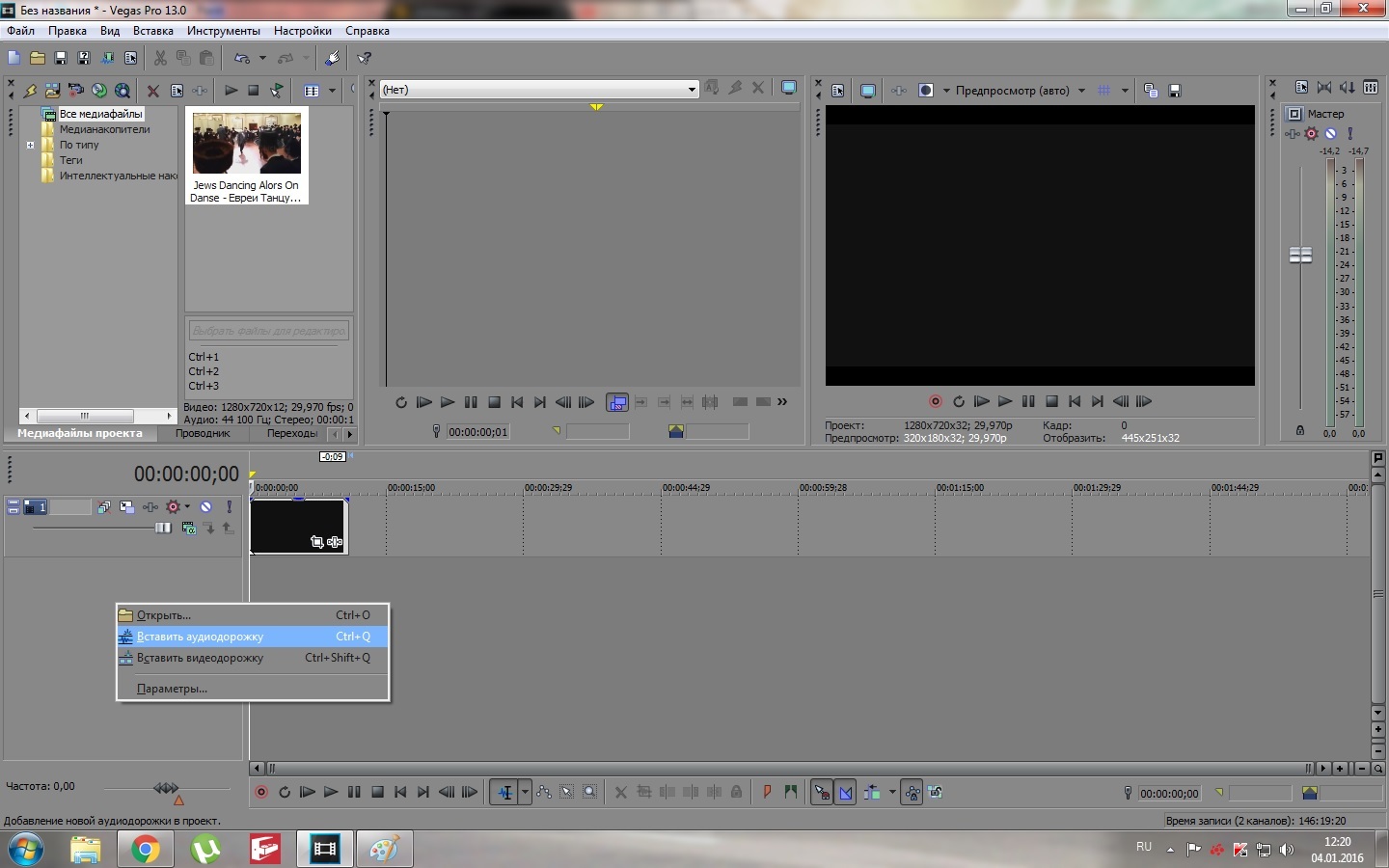Click the Undo arrow icon
Screen dimensions: 1389x868
click(241, 58)
